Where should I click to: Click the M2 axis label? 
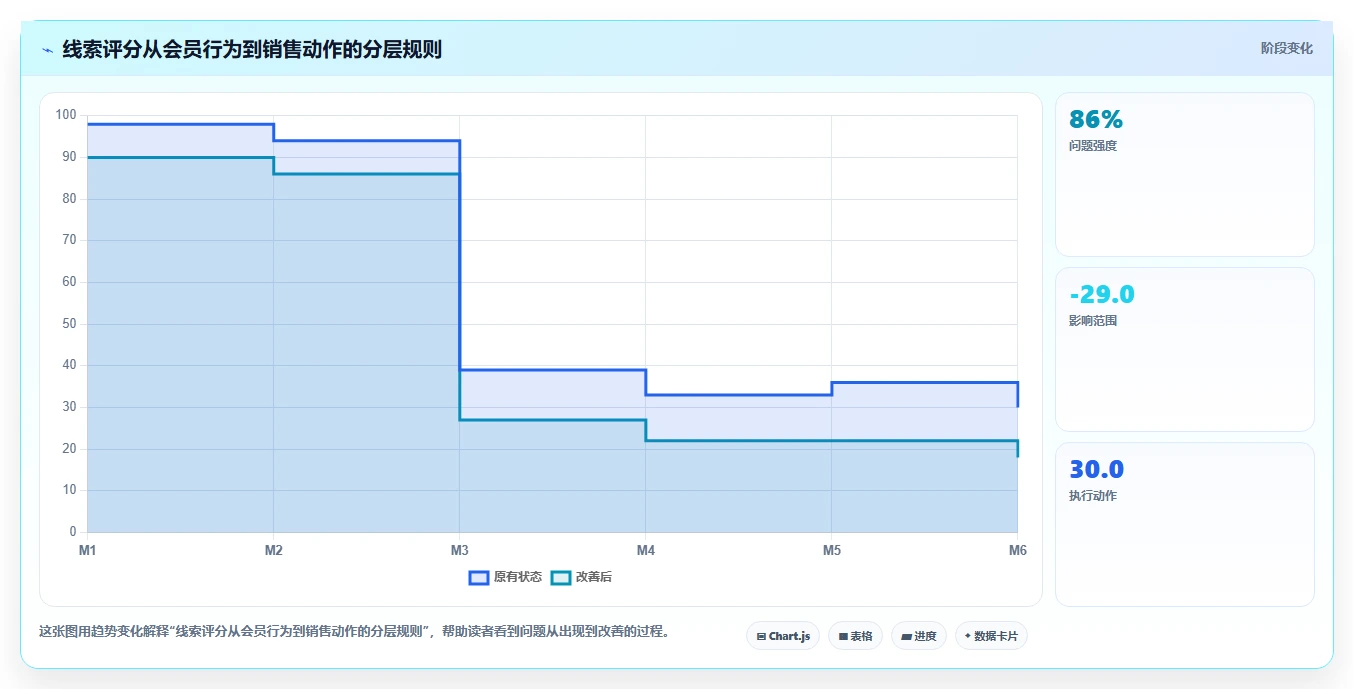(x=273, y=550)
